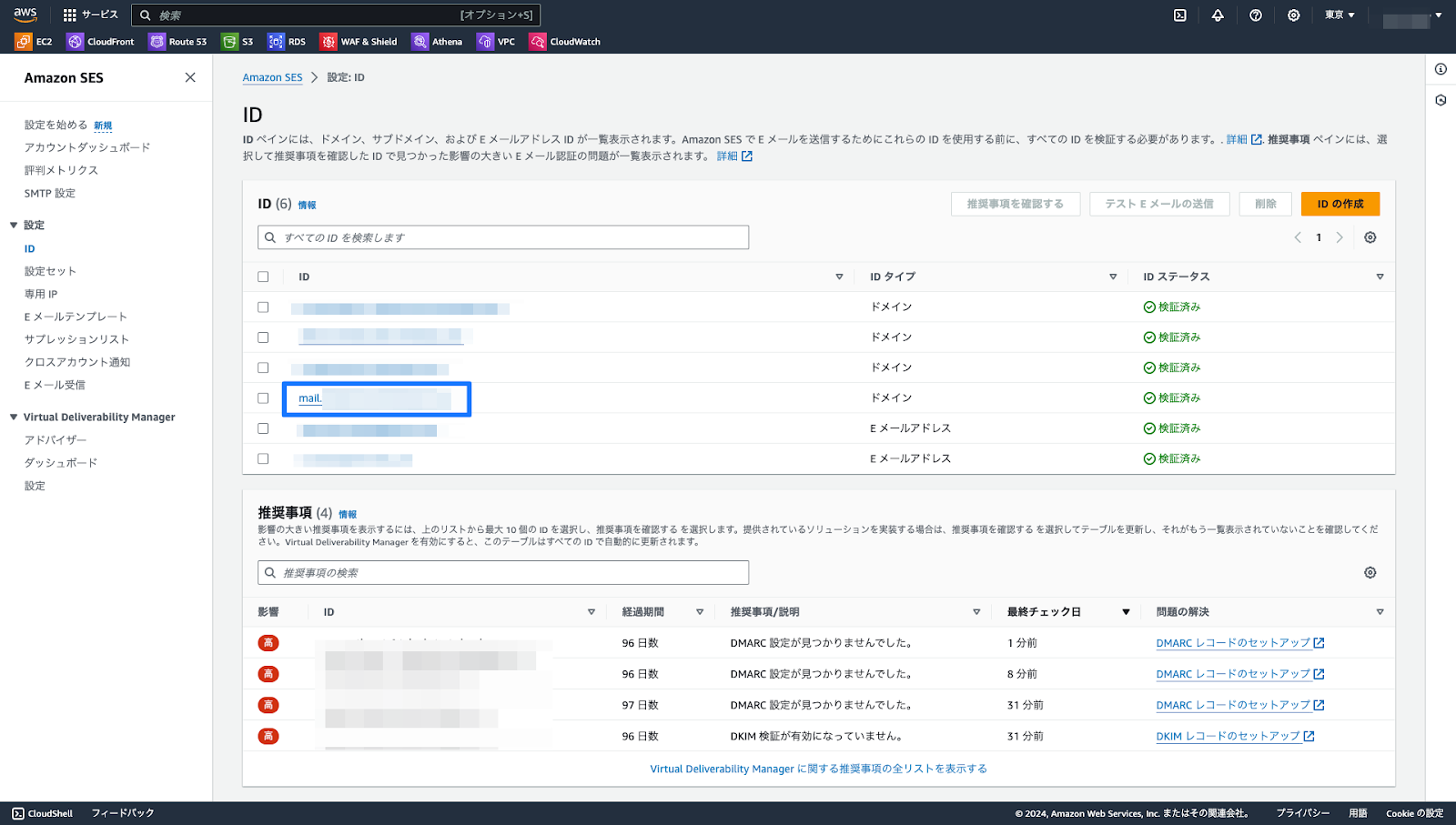Toggle the select-all checkbox in the ID table
Screen dimensions: 1456x825
(263, 276)
